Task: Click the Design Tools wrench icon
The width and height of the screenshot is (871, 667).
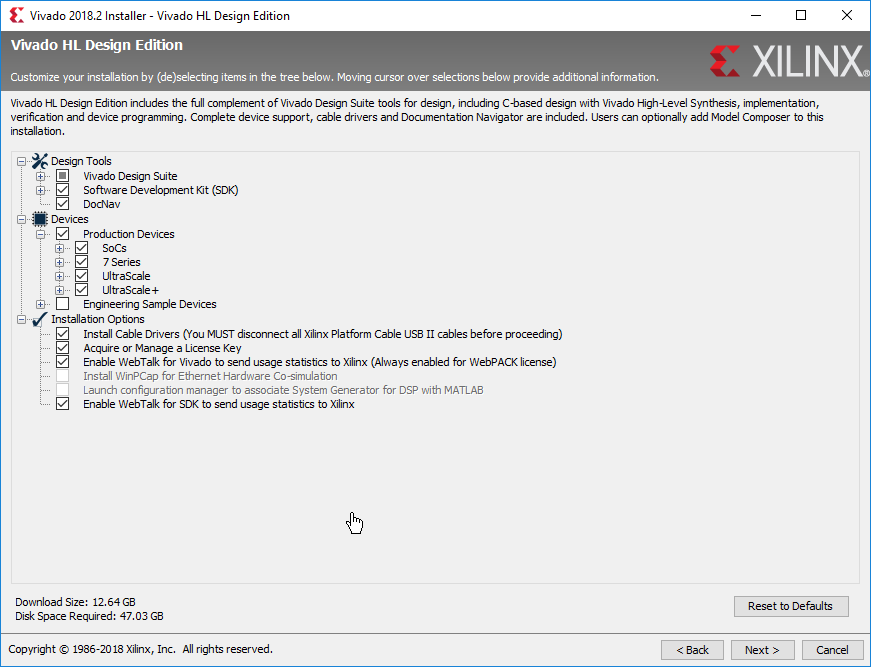Action: pyautogui.click(x=39, y=161)
